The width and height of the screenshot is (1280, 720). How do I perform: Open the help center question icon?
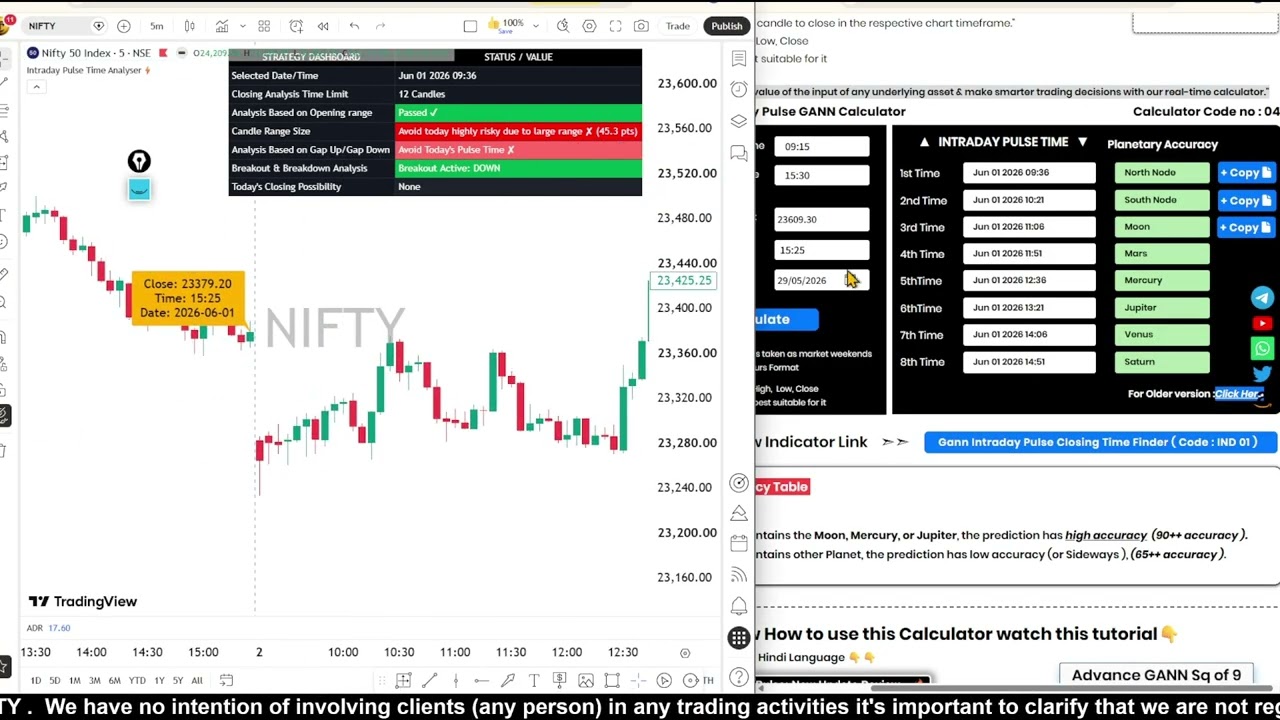point(738,676)
